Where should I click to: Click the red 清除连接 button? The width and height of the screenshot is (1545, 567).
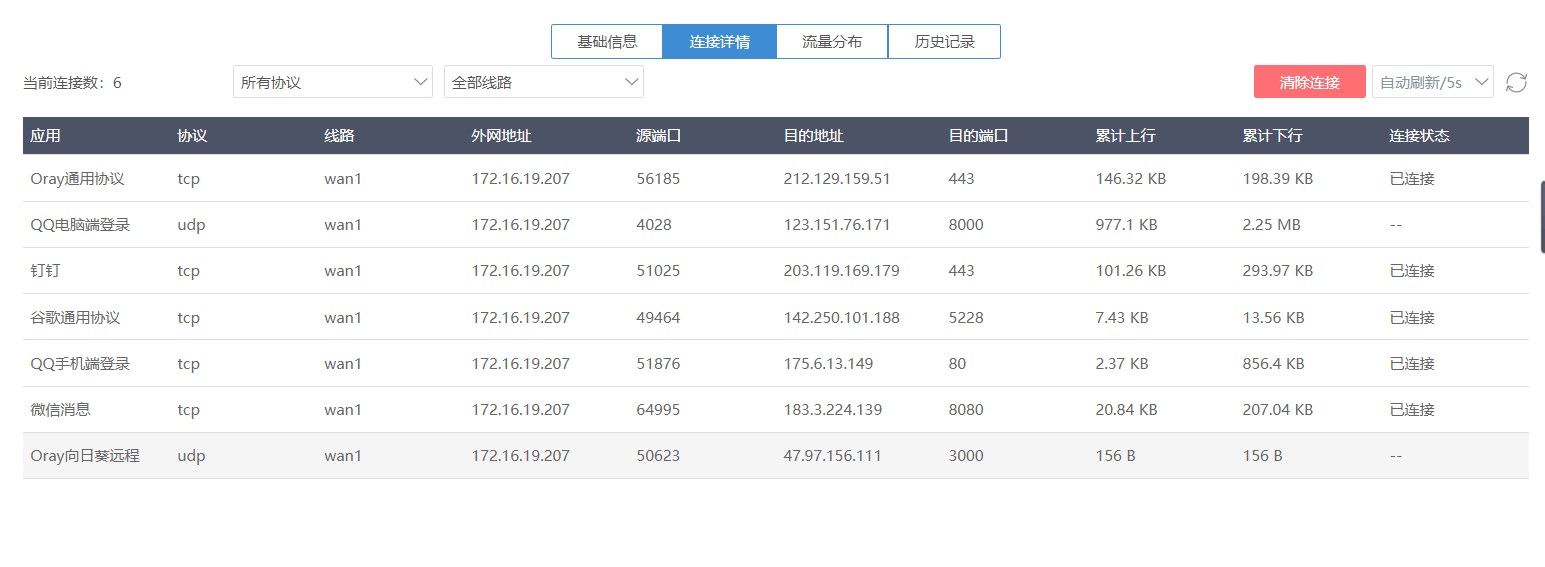pyautogui.click(x=1310, y=82)
